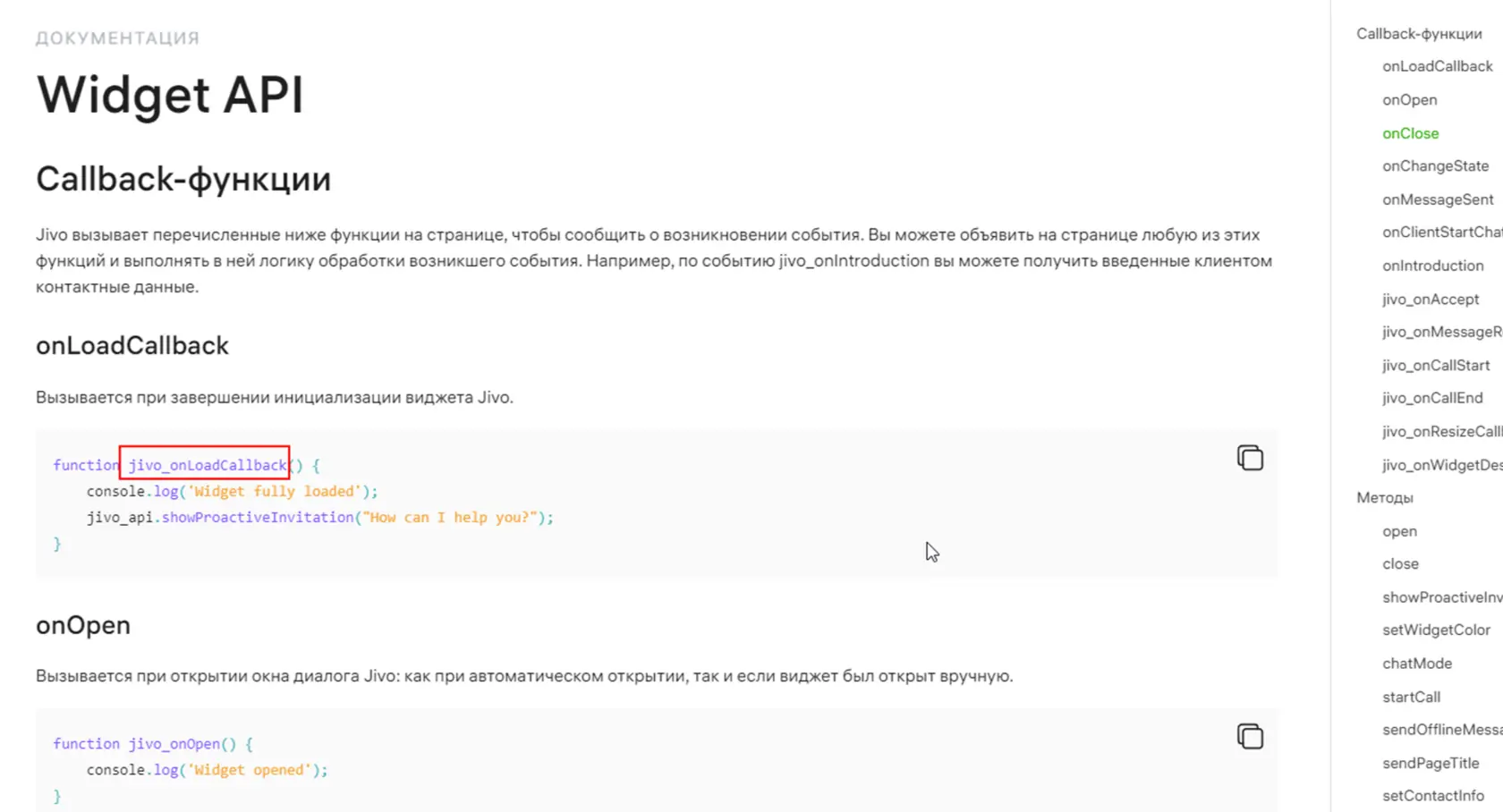Open the sendPageTitle method link

pos(1431,764)
